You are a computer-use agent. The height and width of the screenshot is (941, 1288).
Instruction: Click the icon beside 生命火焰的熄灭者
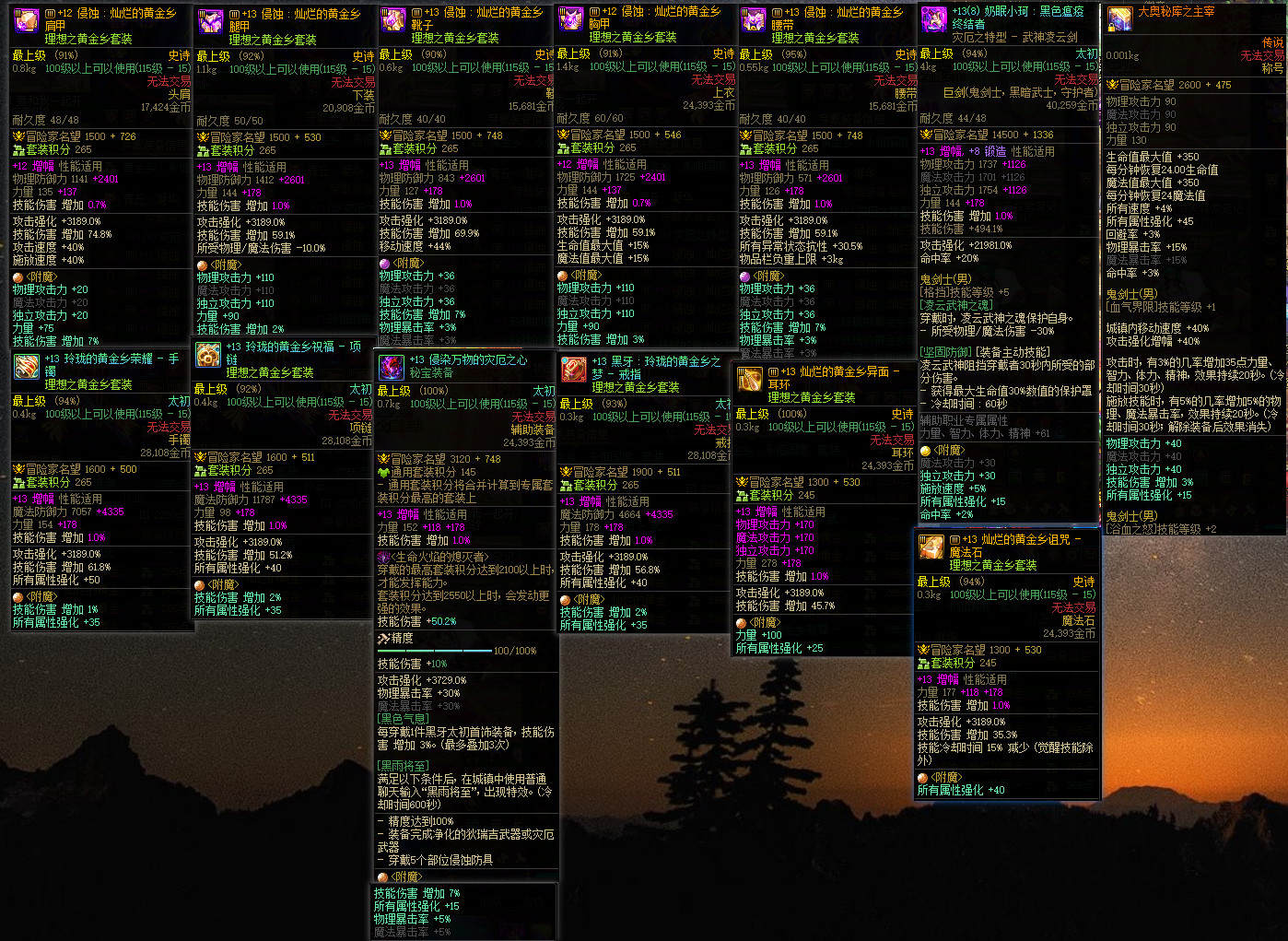click(x=384, y=558)
